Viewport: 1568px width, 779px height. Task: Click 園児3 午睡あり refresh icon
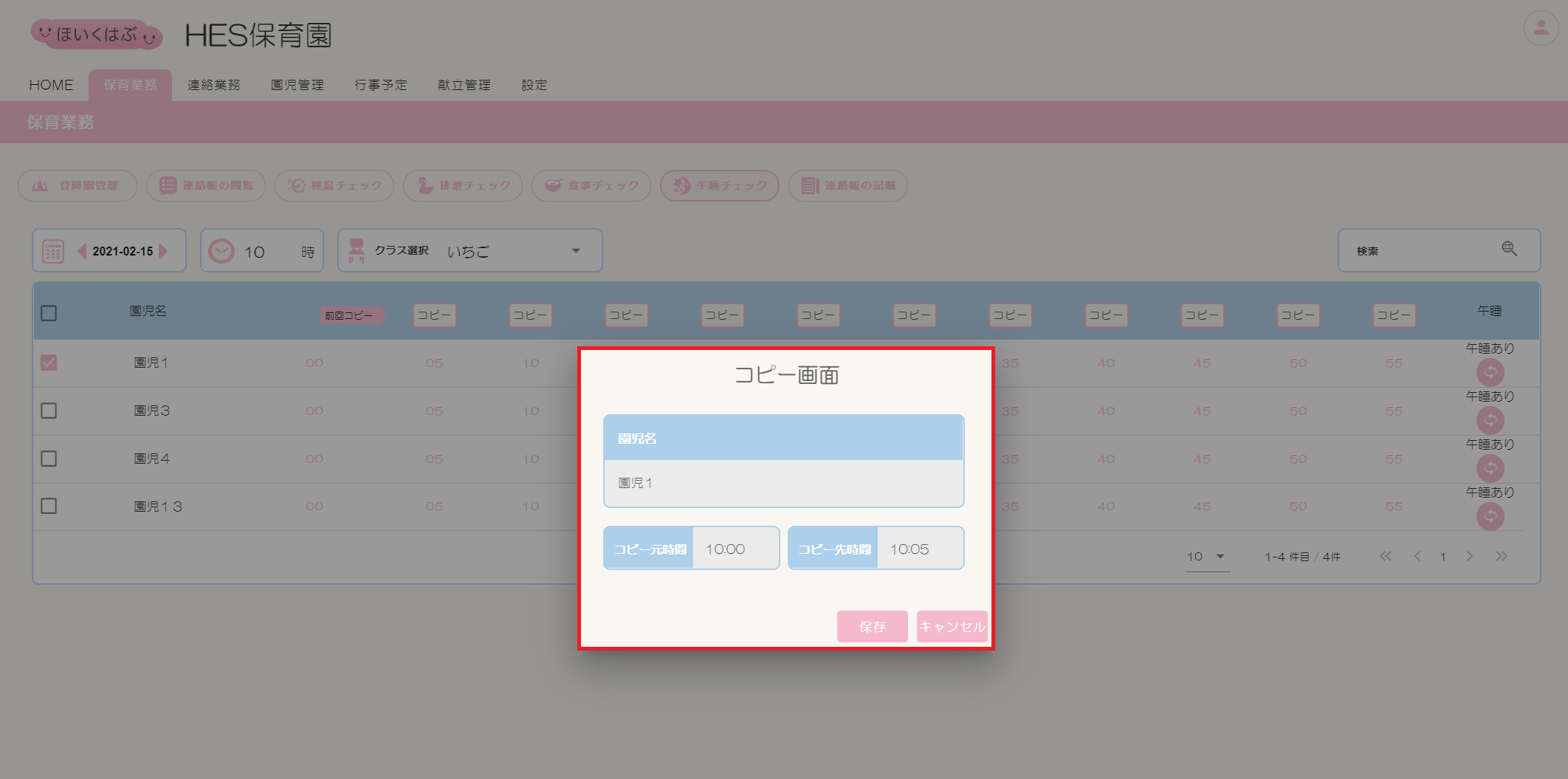click(1490, 420)
